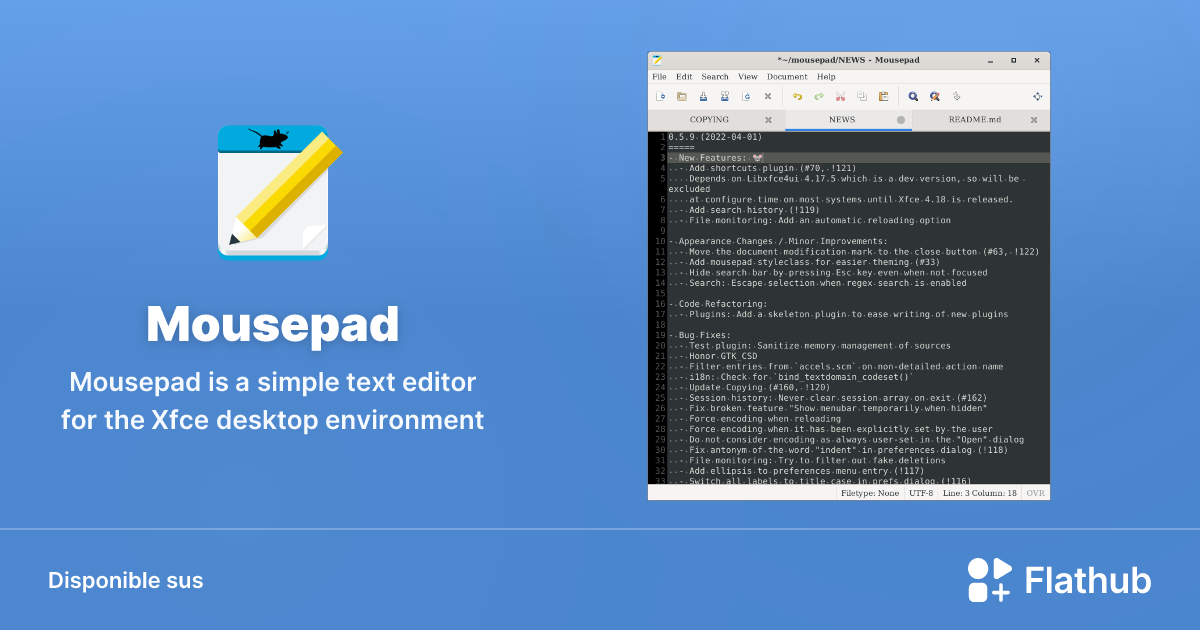Paste clipboard contents using toolbar icon
The image size is (1200, 630).
884,96
